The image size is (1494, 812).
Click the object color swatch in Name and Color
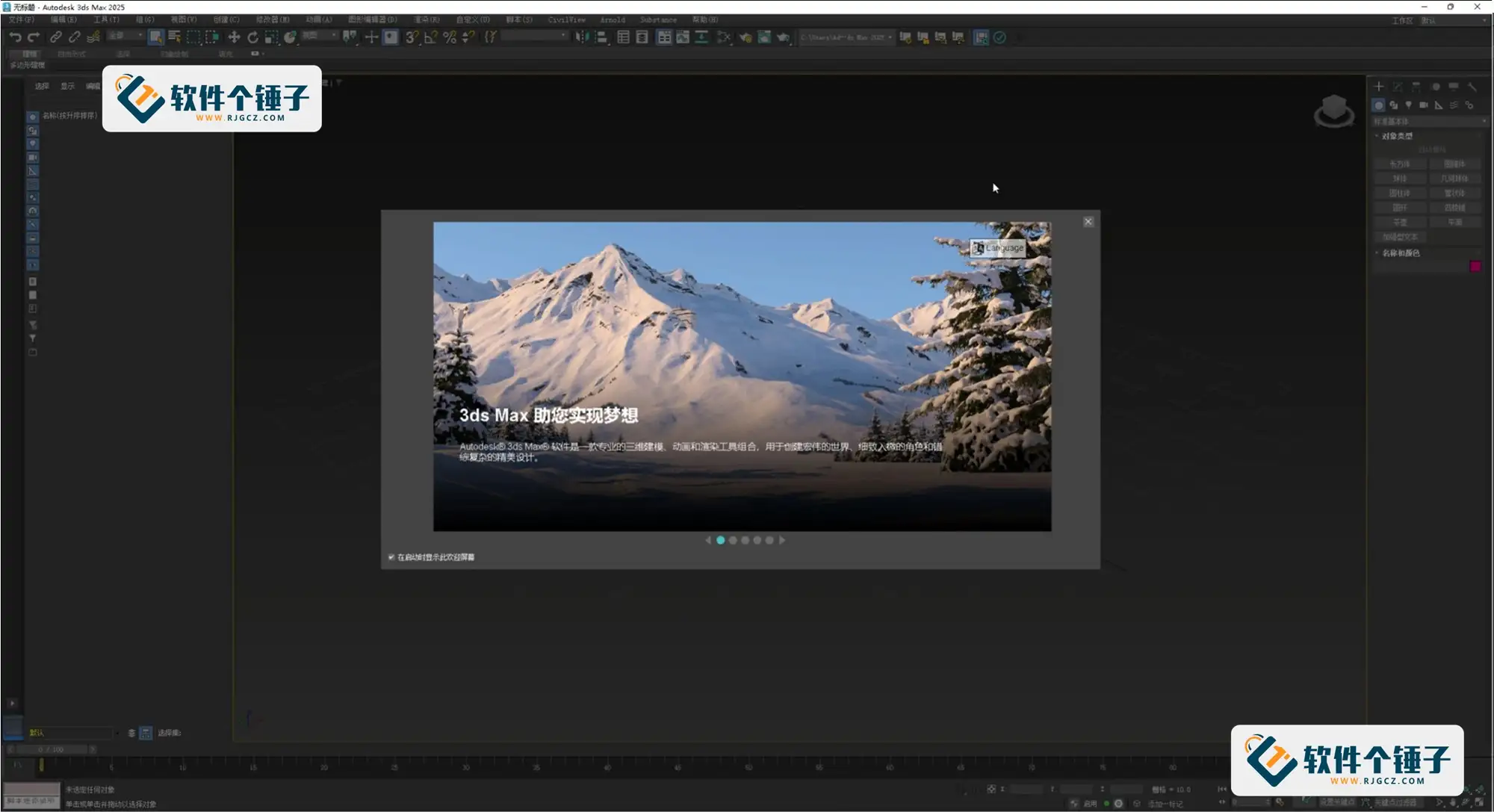(x=1475, y=267)
